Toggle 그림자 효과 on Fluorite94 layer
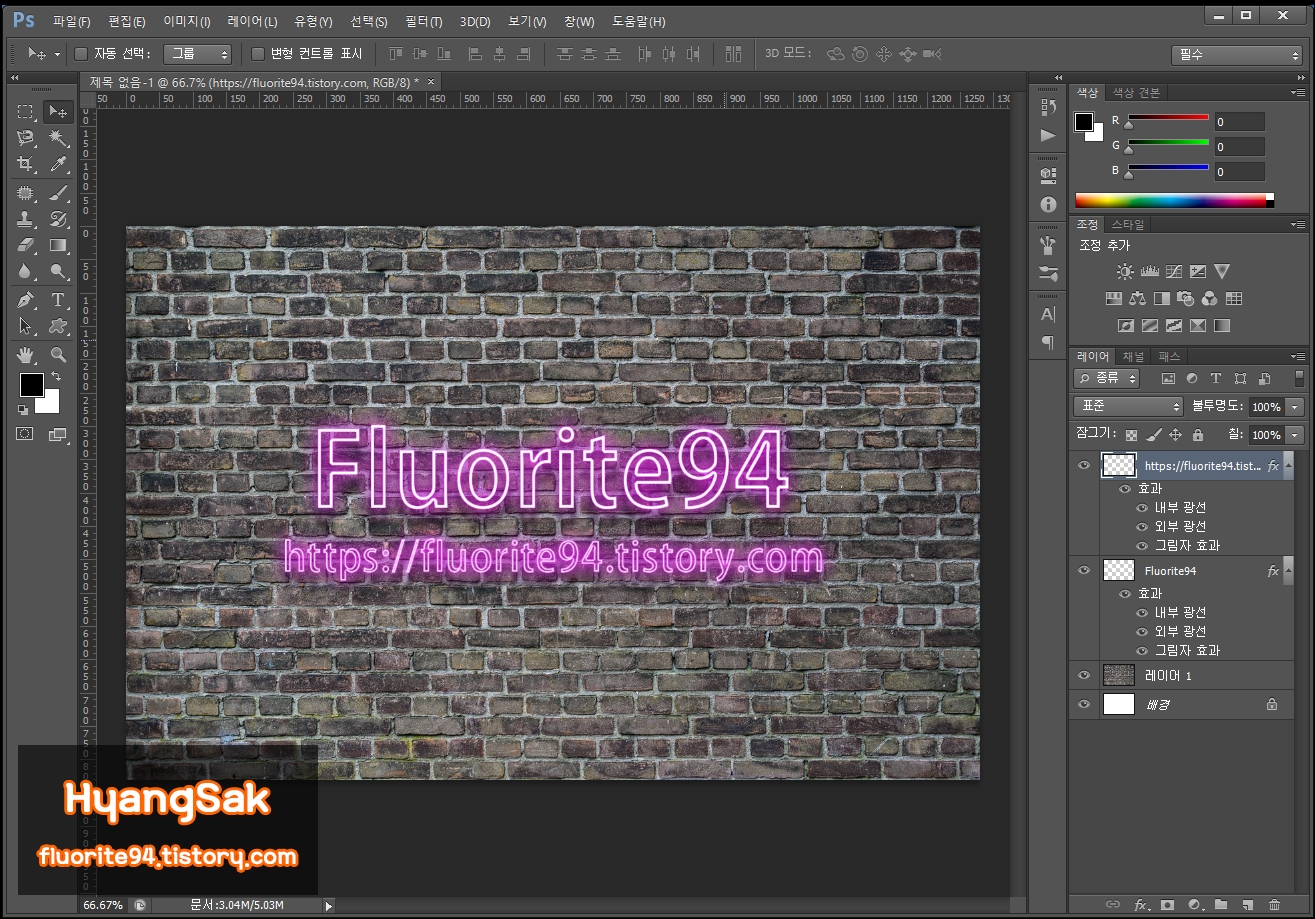The width and height of the screenshot is (1315, 919). [1142, 650]
